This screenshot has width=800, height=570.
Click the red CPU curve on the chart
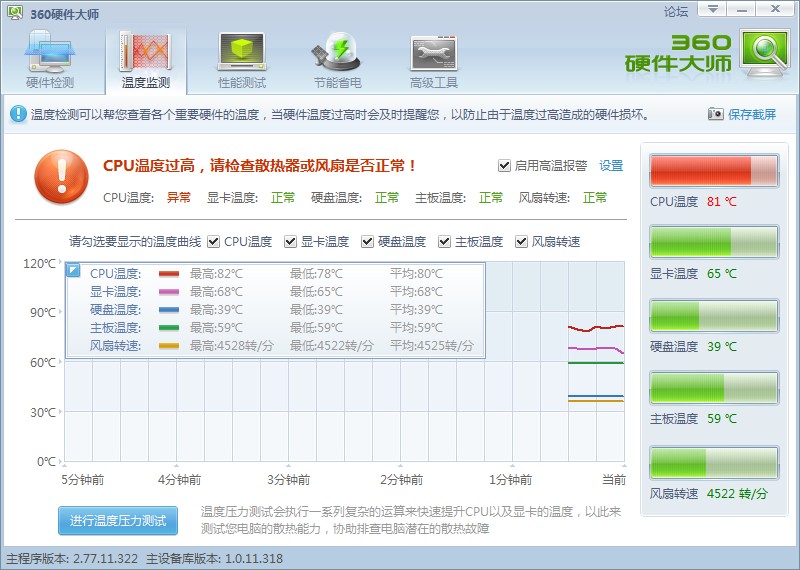pyautogui.click(x=595, y=328)
